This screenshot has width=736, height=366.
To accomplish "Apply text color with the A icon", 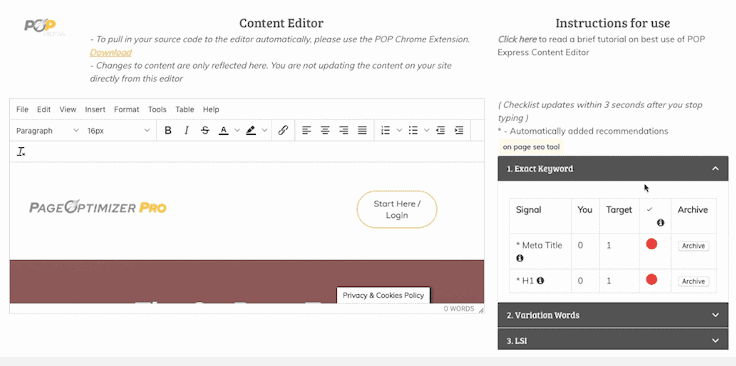I will point(224,130).
